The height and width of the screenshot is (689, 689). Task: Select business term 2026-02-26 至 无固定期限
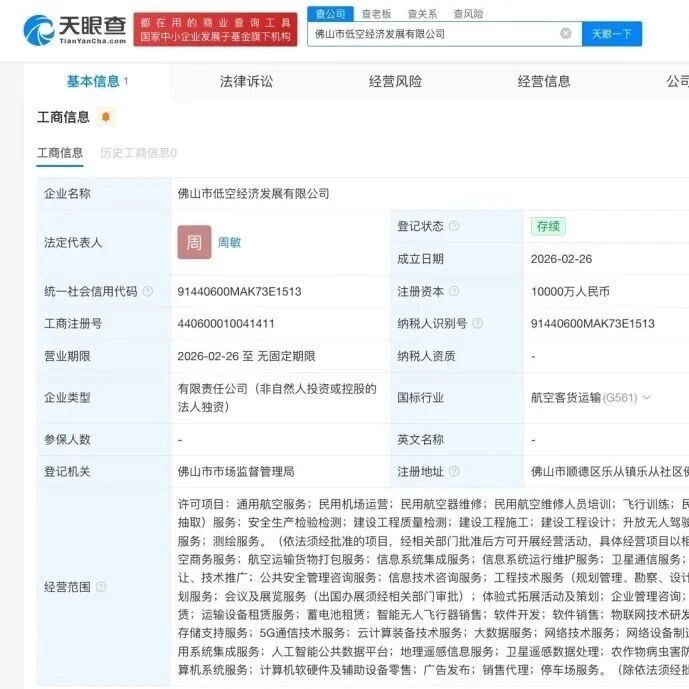247,356
